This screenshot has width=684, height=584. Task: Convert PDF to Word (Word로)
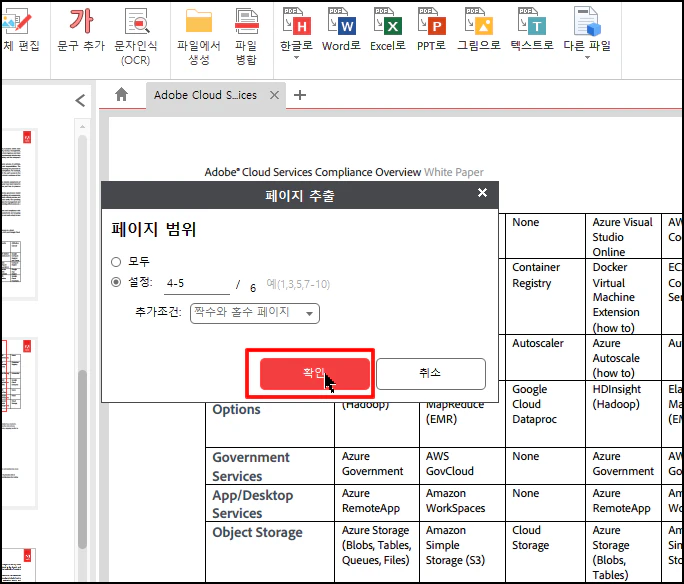(x=342, y=31)
